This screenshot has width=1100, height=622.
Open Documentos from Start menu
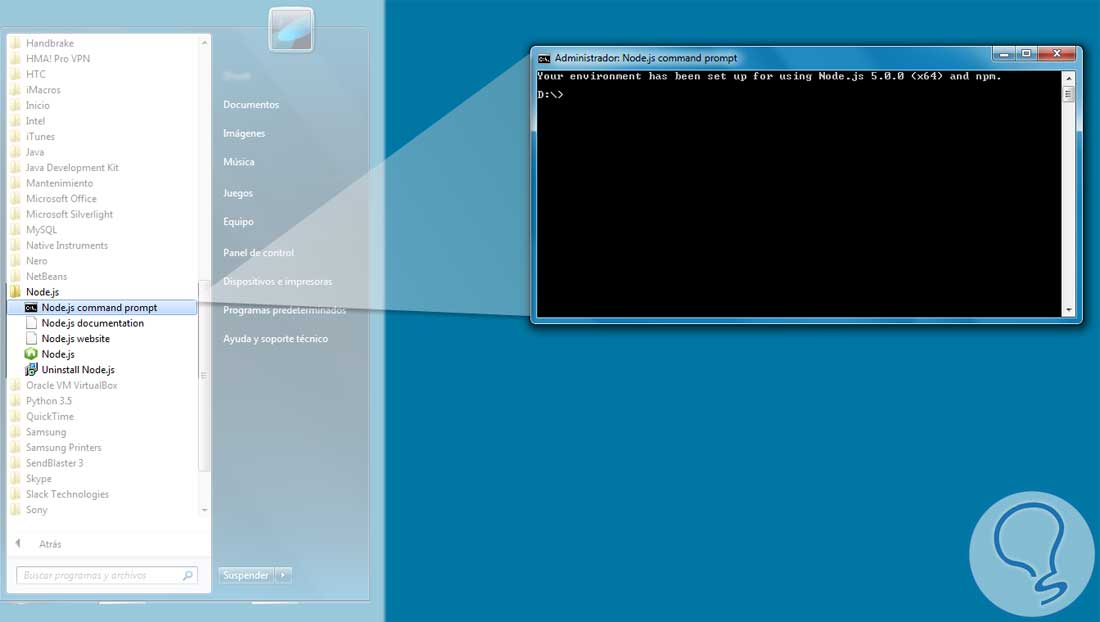251,104
